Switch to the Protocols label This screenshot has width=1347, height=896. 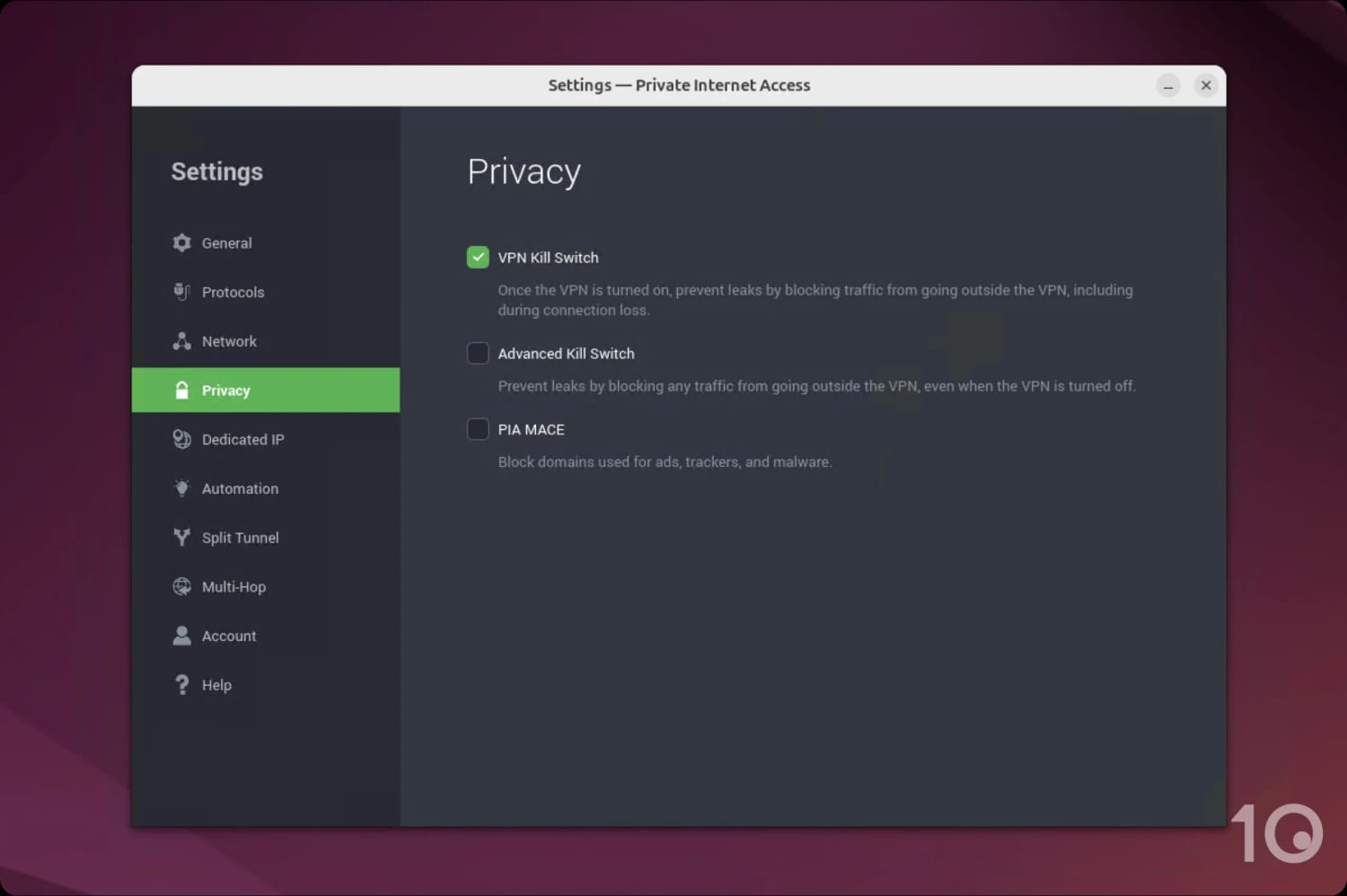[x=233, y=293]
